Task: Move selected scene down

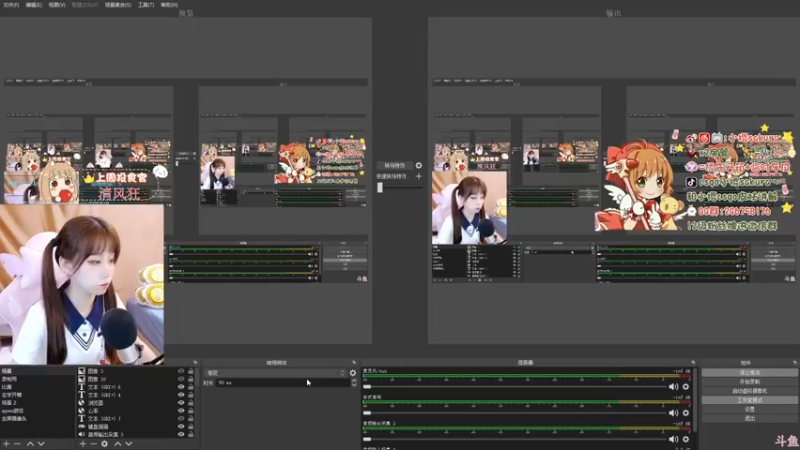Action: tap(41, 444)
